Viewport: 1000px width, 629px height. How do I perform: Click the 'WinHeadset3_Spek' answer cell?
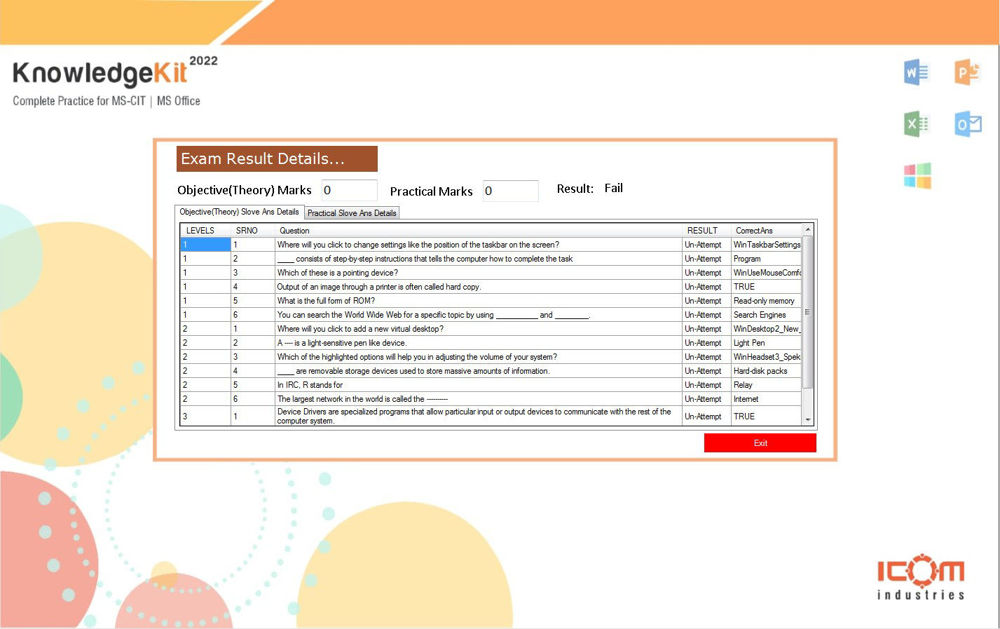click(x=766, y=357)
